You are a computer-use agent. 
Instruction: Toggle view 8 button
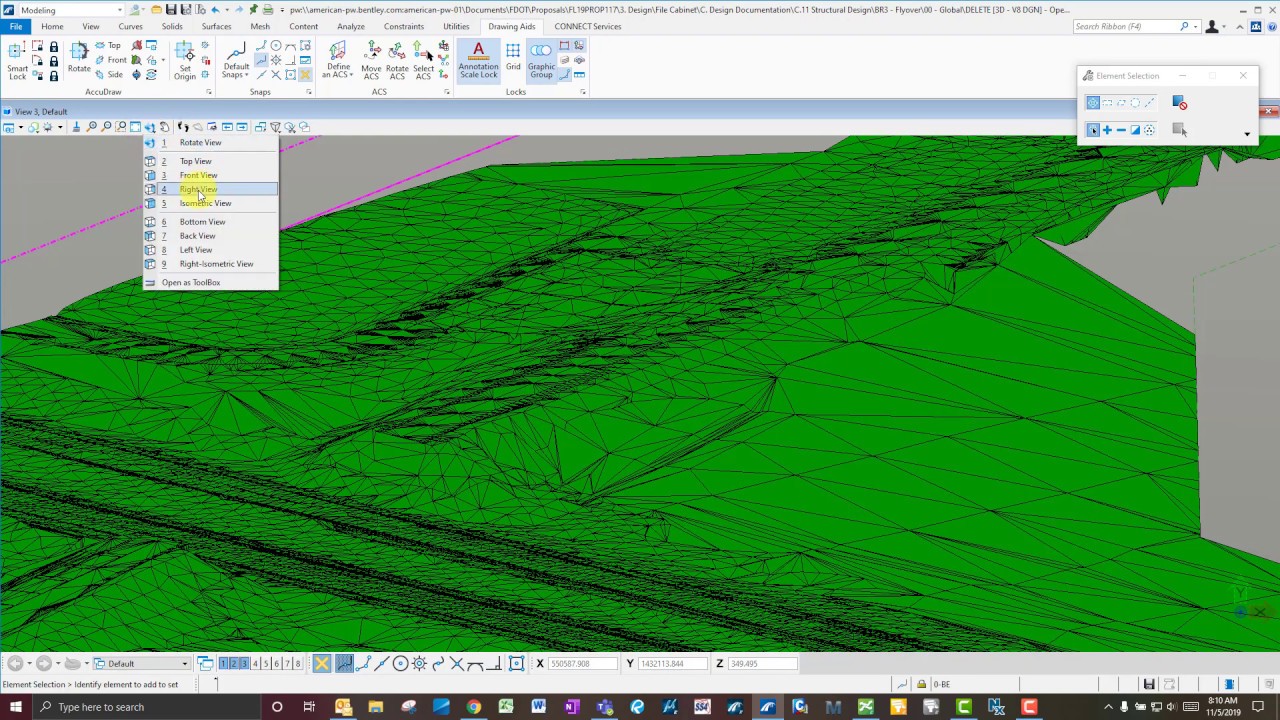point(297,664)
